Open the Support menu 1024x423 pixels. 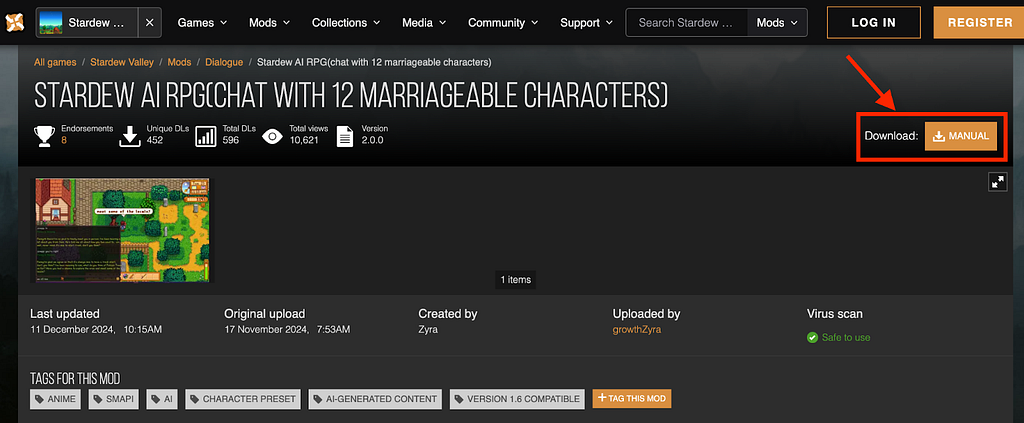[586, 23]
